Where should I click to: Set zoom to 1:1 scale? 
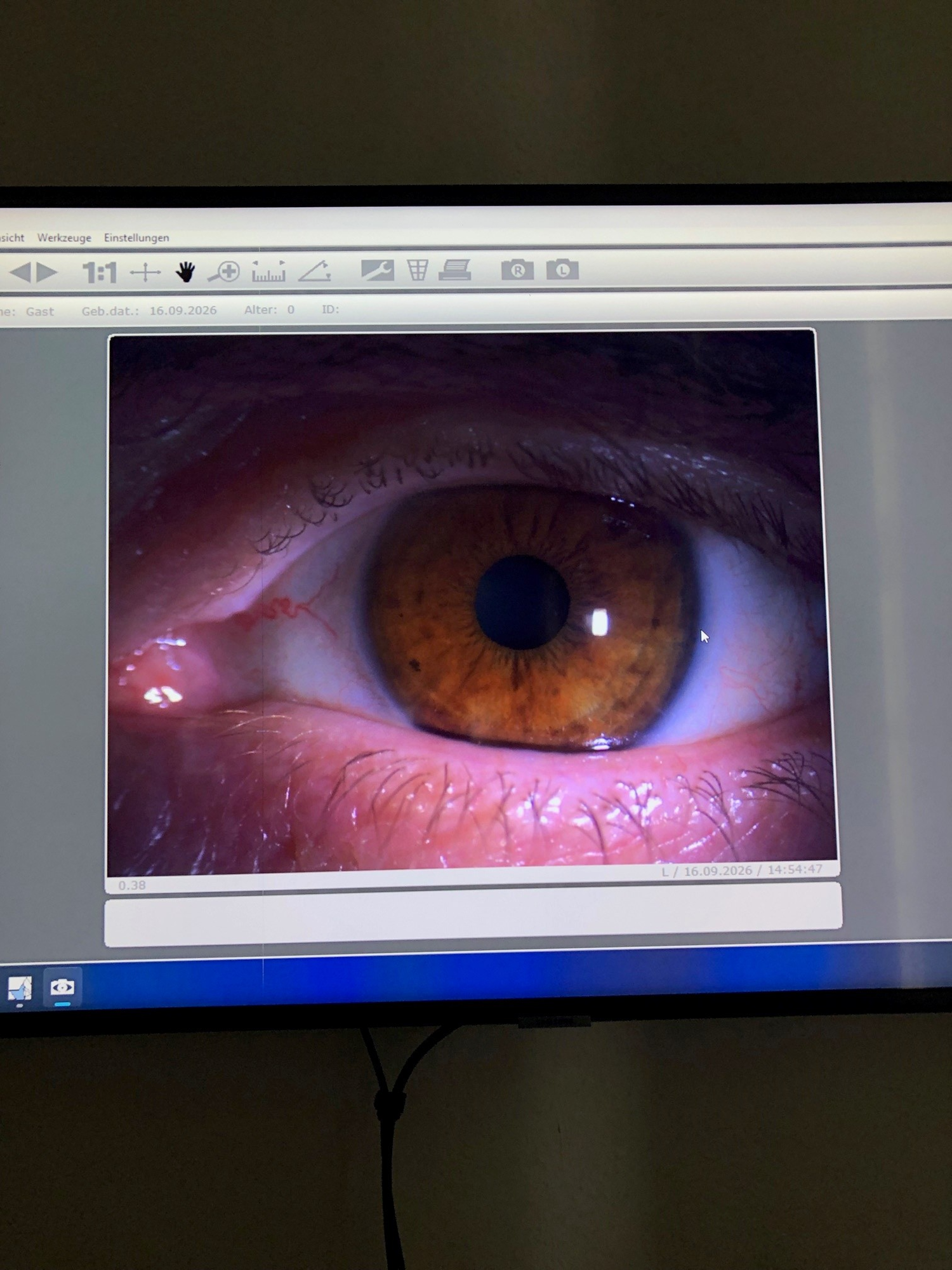pos(100,273)
